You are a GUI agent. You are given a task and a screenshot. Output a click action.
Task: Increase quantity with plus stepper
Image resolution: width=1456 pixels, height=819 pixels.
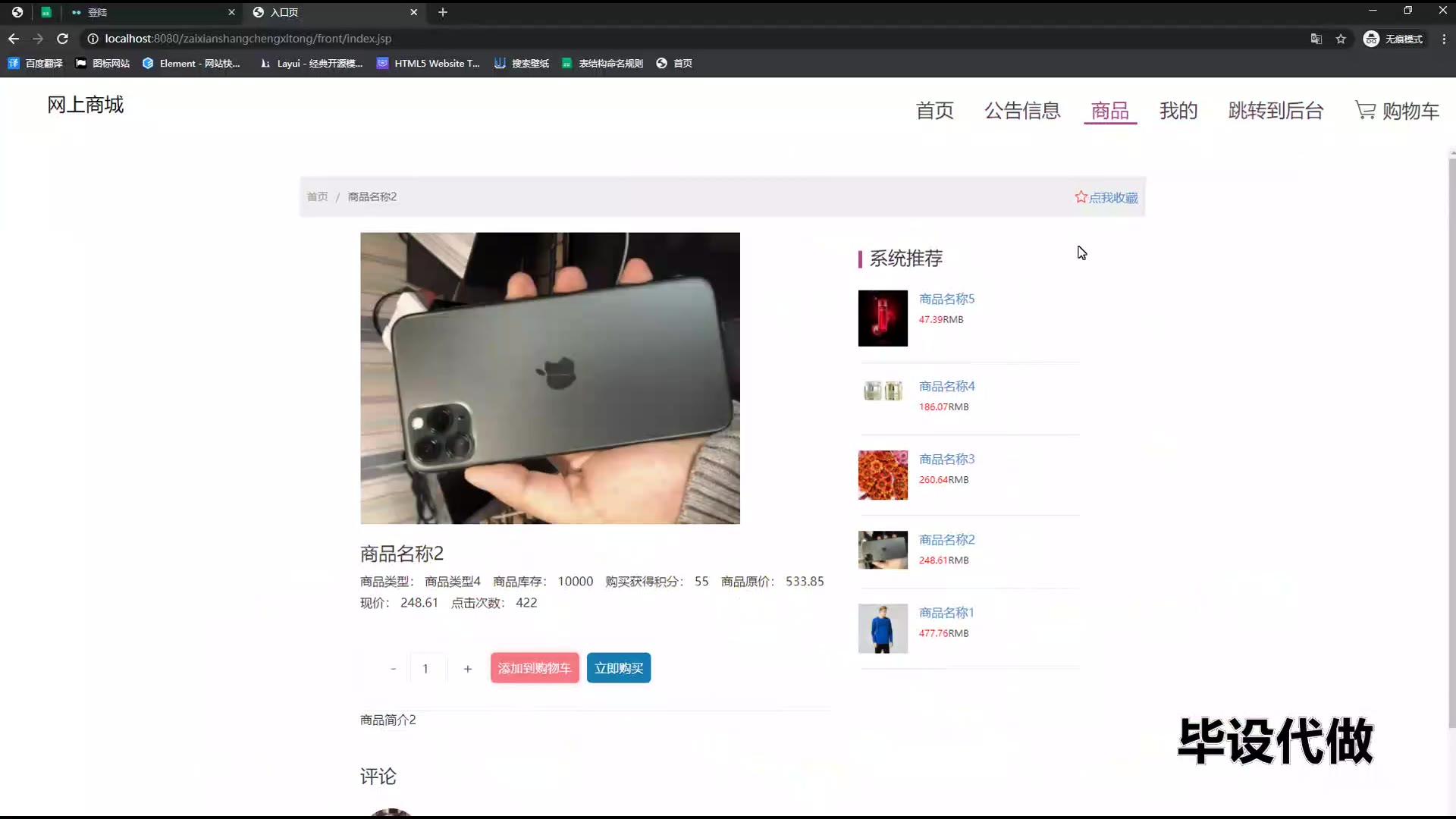tap(468, 669)
